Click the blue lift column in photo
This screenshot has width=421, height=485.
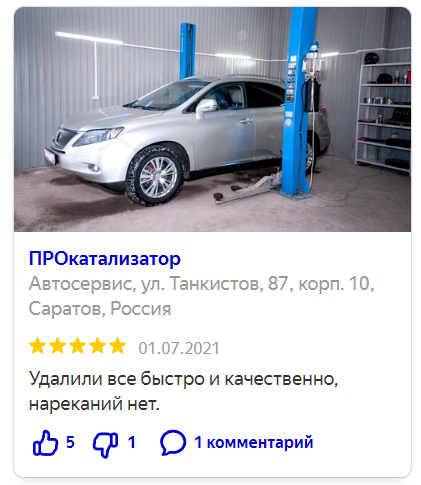298,100
